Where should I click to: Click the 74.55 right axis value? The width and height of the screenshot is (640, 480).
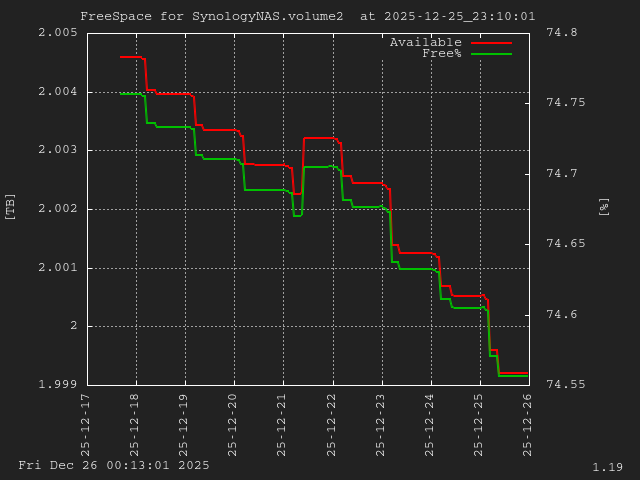(x=565, y=385)
